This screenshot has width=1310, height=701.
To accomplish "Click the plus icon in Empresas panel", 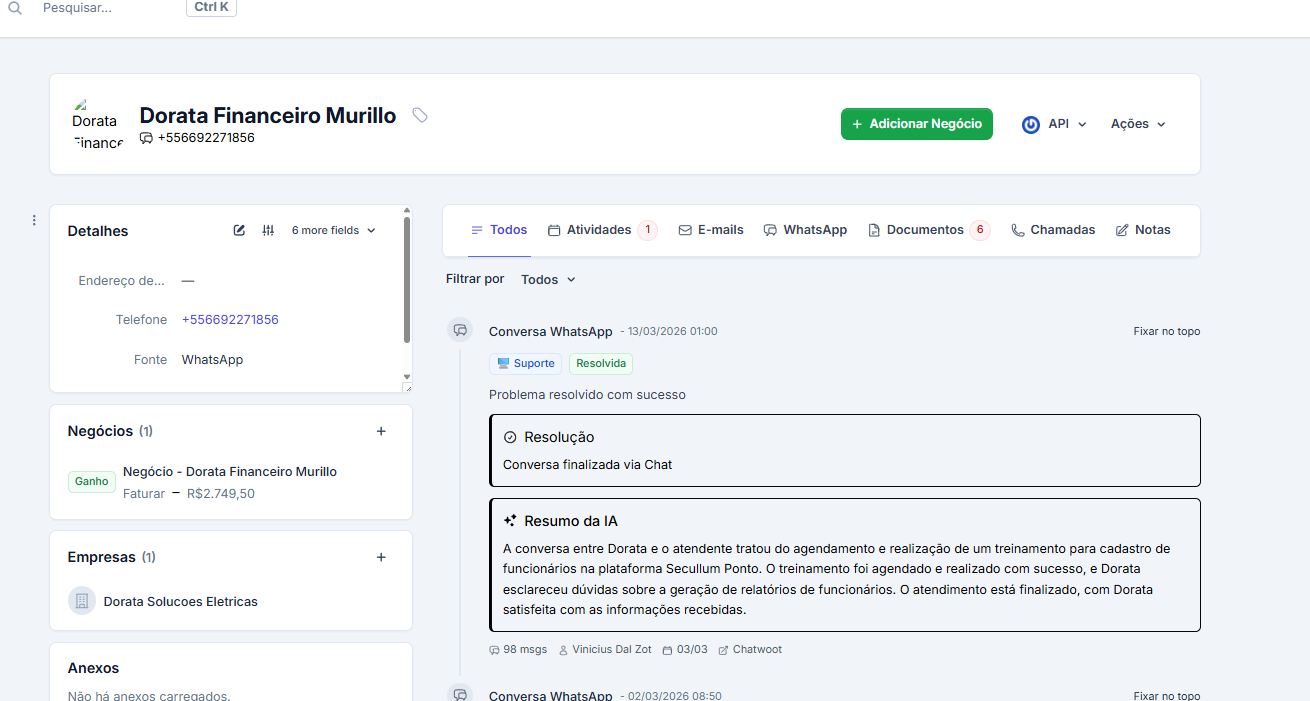I will [381, 557].
